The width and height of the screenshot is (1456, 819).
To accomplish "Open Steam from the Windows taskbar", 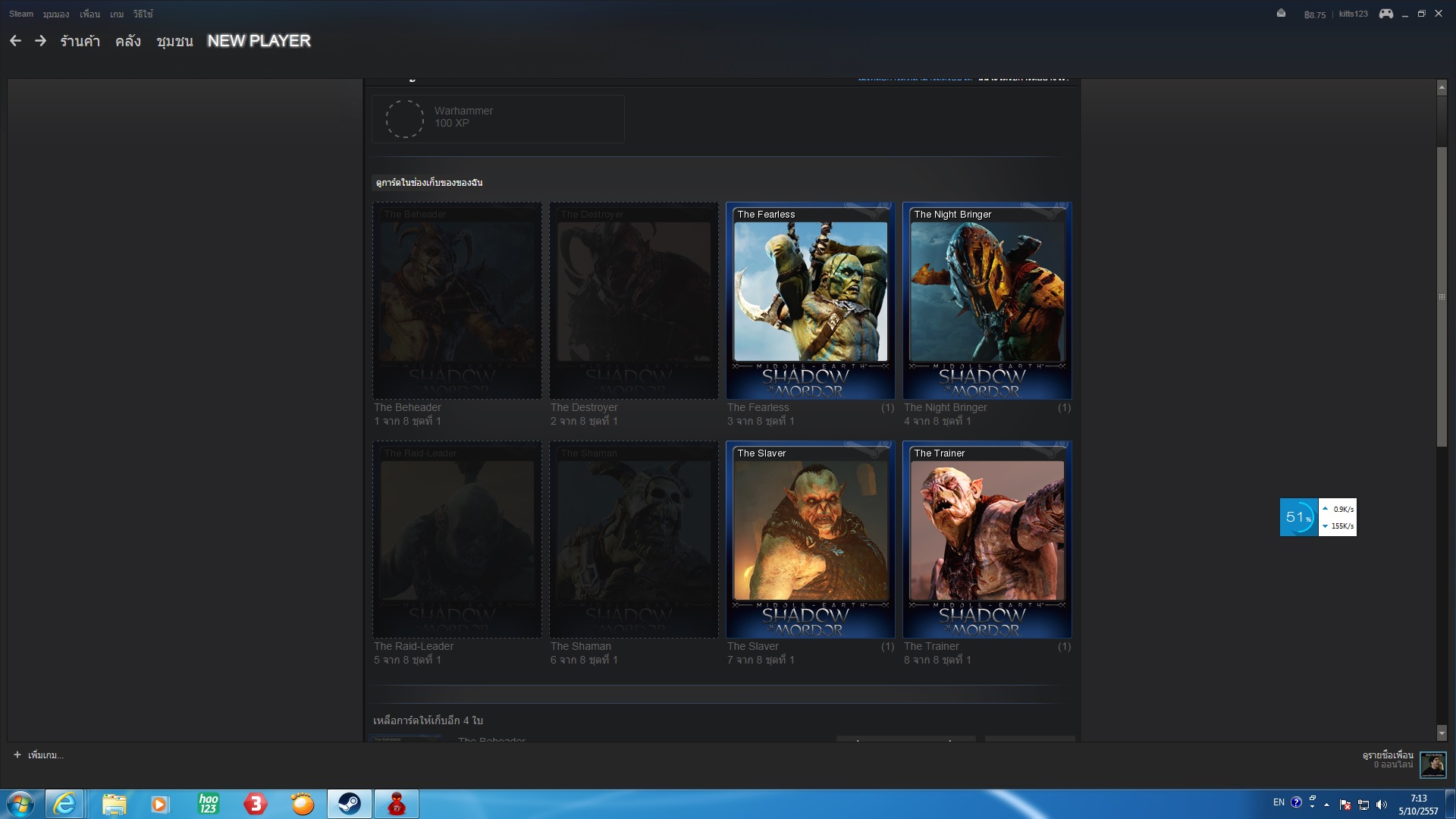I will click(x=350, y=804).
